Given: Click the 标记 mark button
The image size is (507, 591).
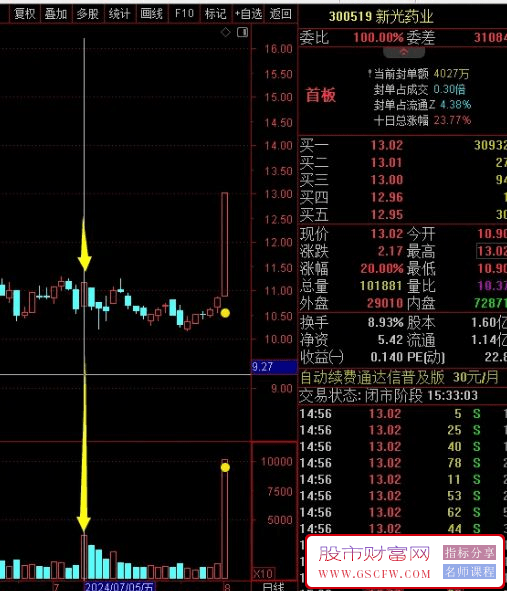Looking at the screenshot, I should [x=216, y=14].
